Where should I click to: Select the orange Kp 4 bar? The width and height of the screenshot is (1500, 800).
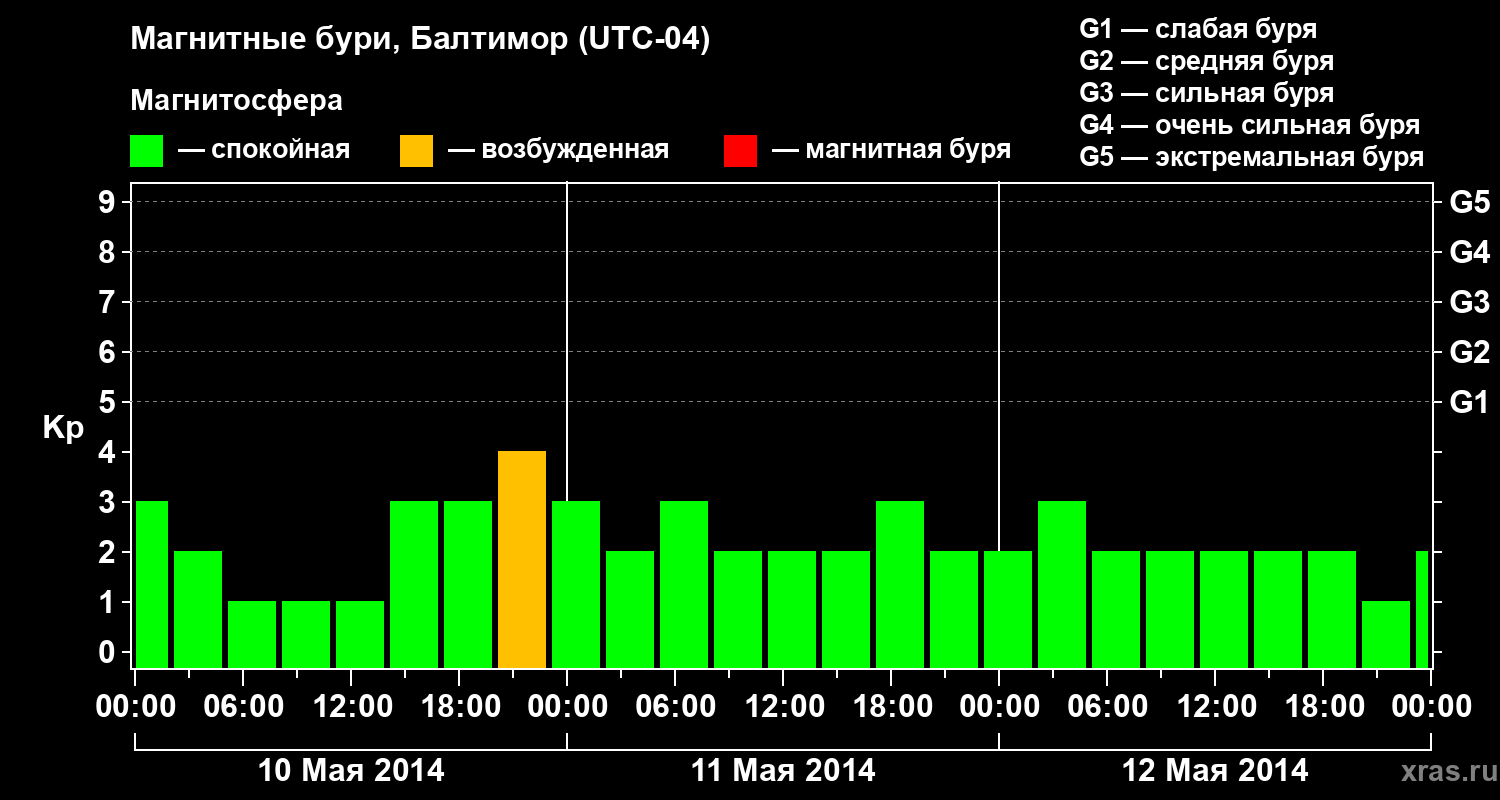pos(522,560)
